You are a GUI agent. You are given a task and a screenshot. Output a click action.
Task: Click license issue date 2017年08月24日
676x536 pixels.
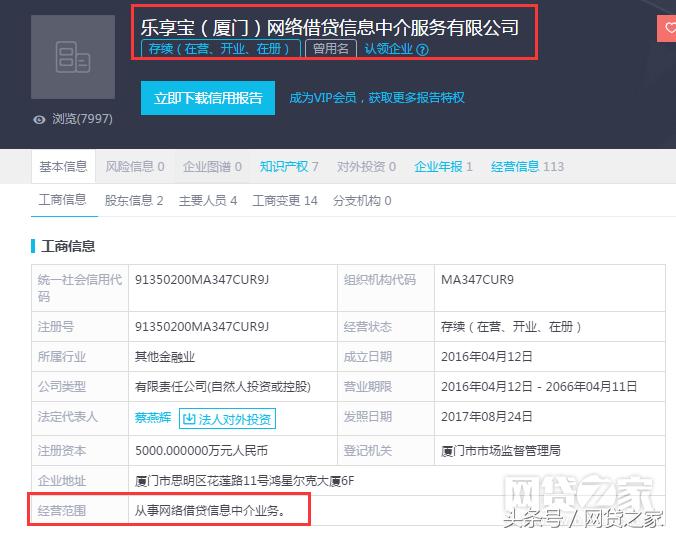(x=486, y=417)
